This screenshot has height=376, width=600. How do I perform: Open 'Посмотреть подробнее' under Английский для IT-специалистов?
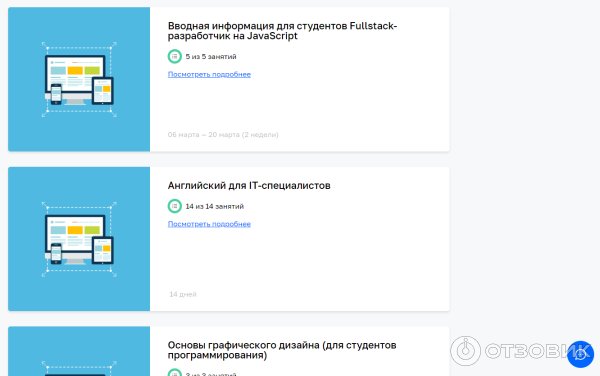coord(209,224)
